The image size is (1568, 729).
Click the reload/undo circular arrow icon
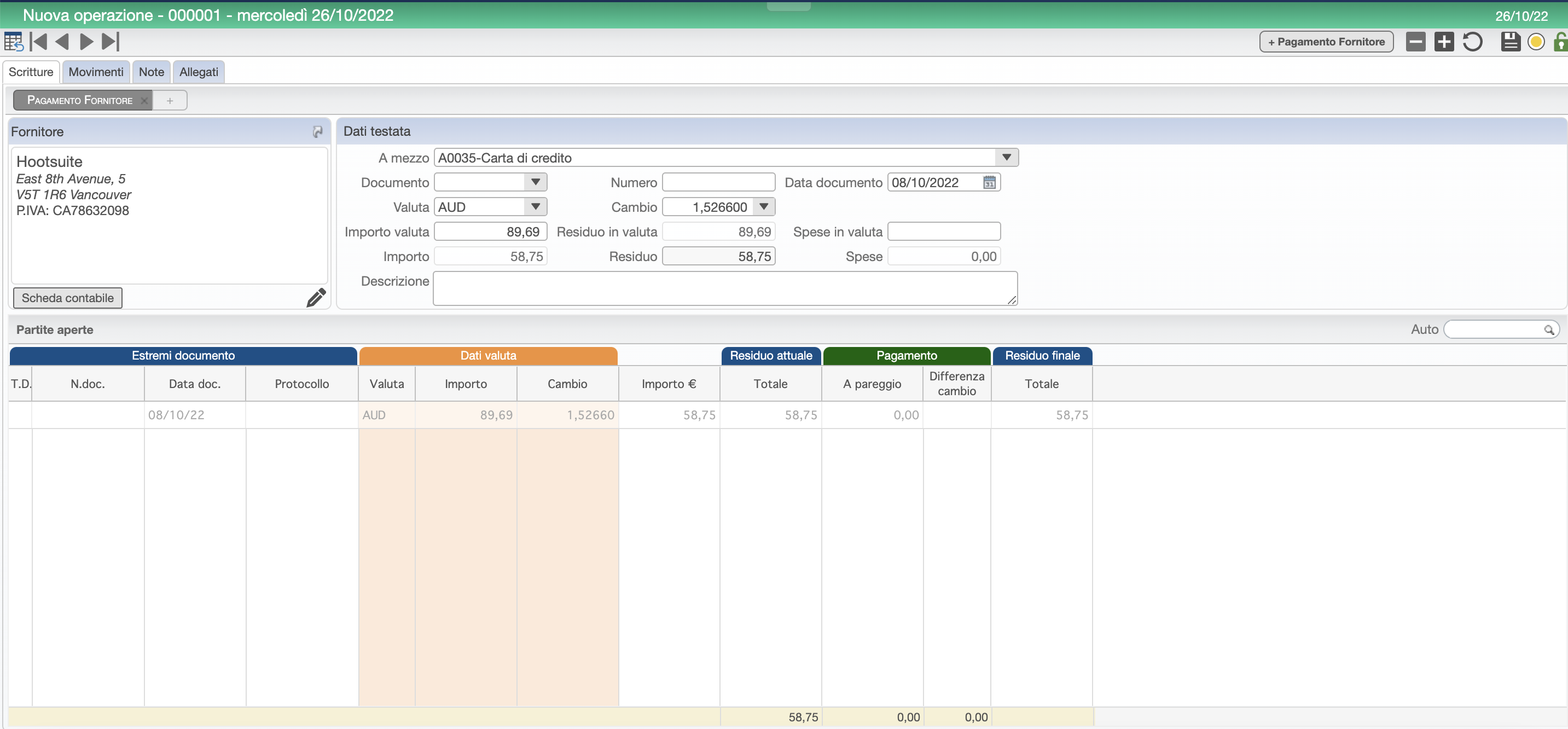pyautogui.click(x=1472, y=42)
